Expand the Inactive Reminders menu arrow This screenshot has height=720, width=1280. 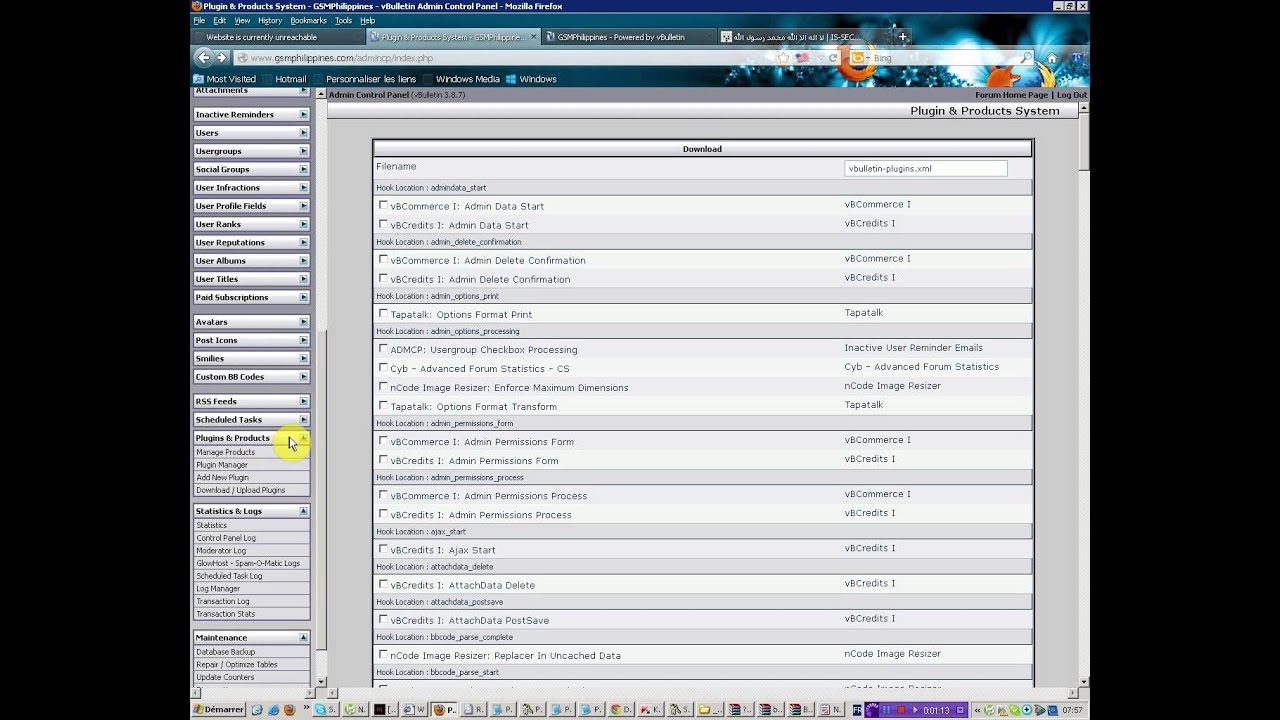click(x=303, y=114)
